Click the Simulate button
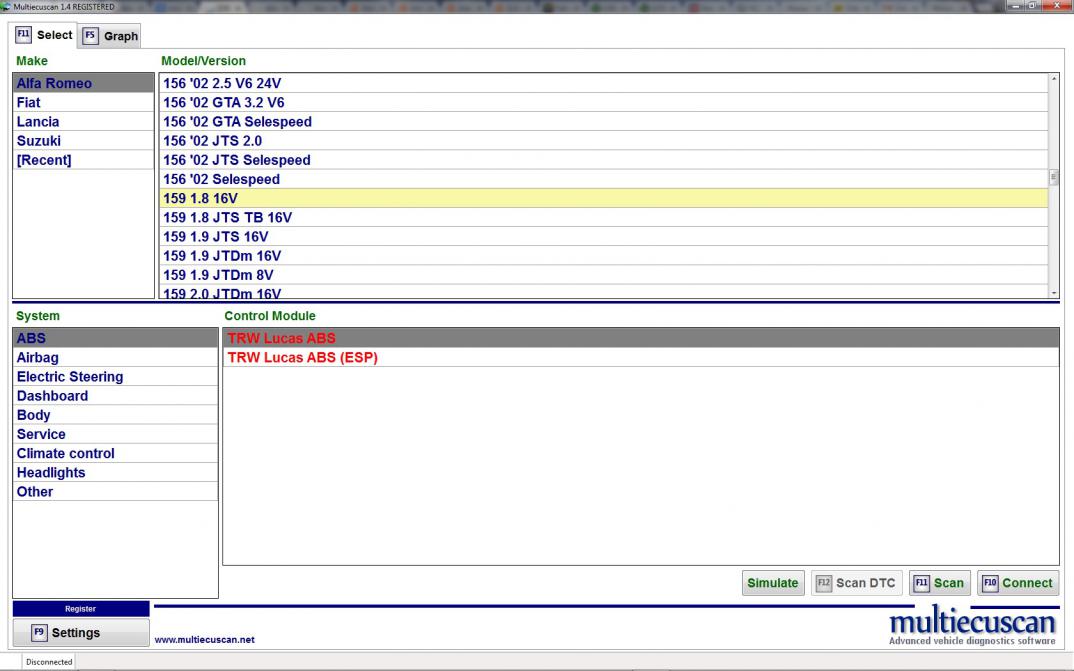Screen dimensions: 1074x671 773,583
